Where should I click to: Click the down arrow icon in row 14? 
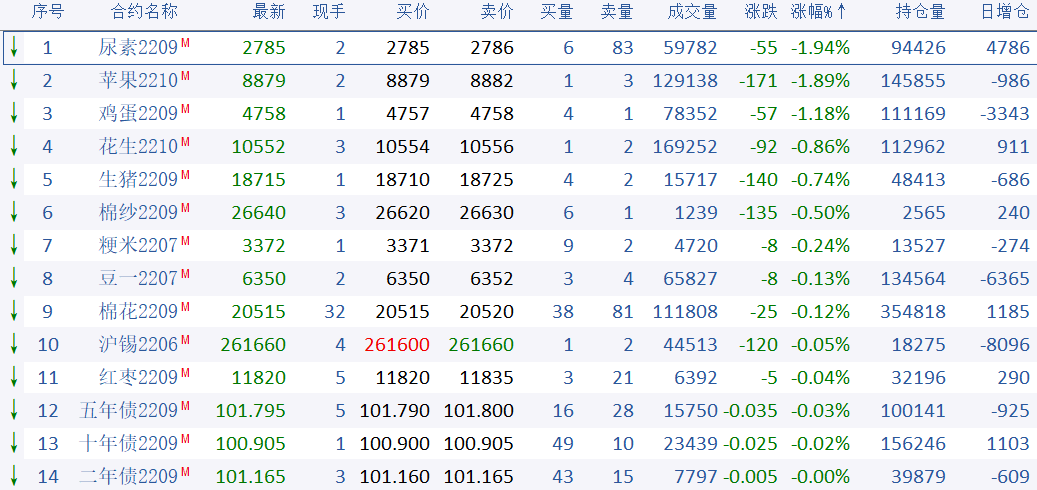coord(14,477)
